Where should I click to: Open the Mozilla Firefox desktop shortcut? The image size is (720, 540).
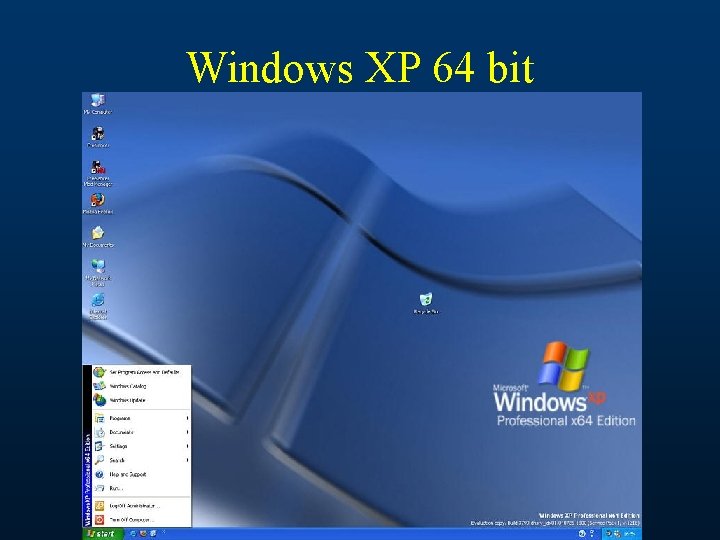click(97, 204)
